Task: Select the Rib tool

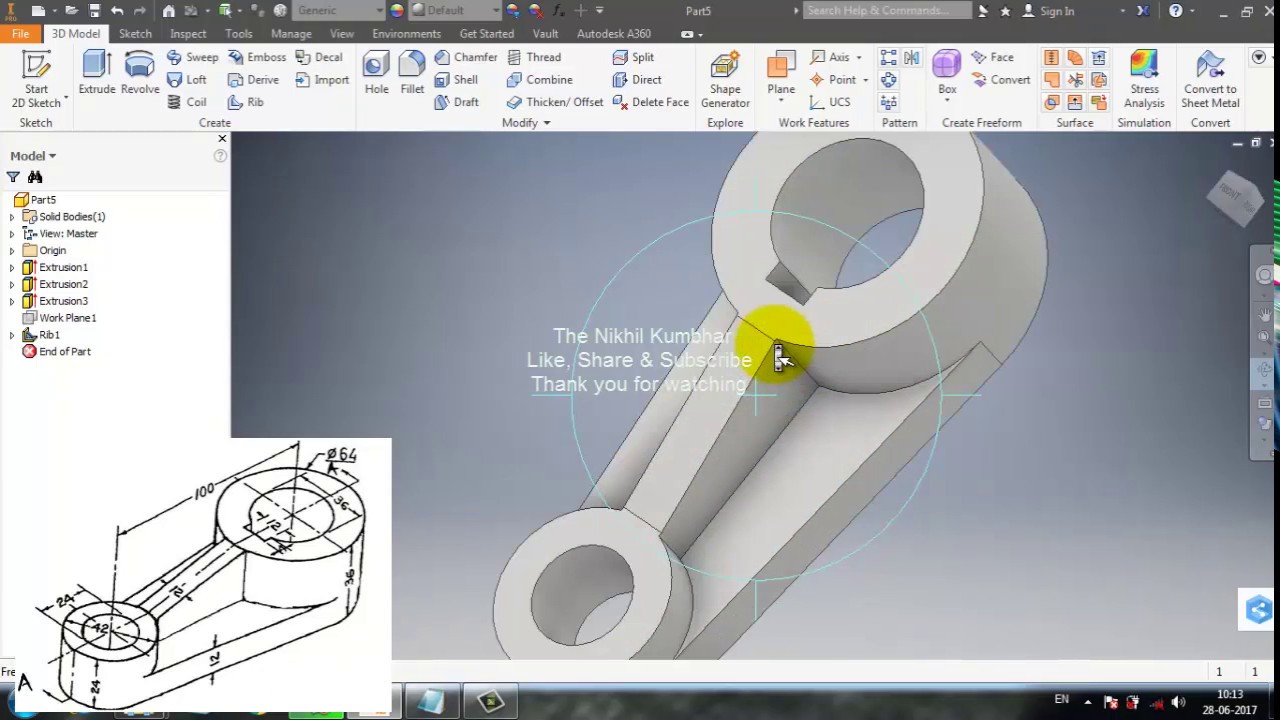Action: click(x=245, y=102)
